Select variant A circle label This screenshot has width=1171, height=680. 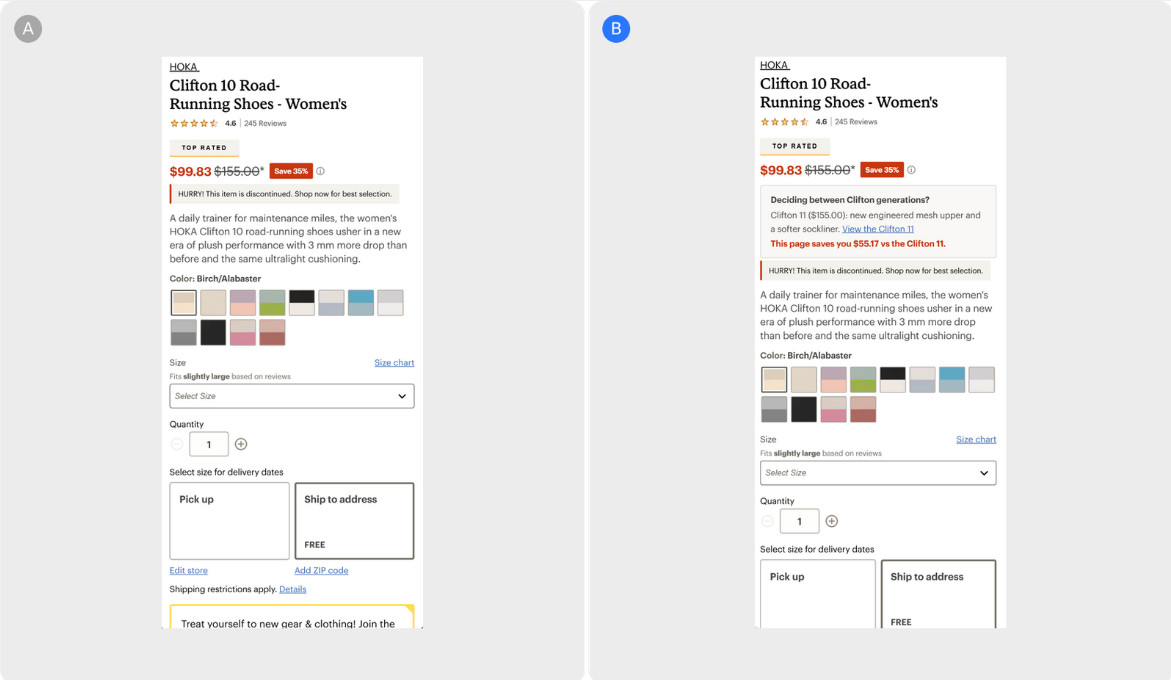coord(28,28)
